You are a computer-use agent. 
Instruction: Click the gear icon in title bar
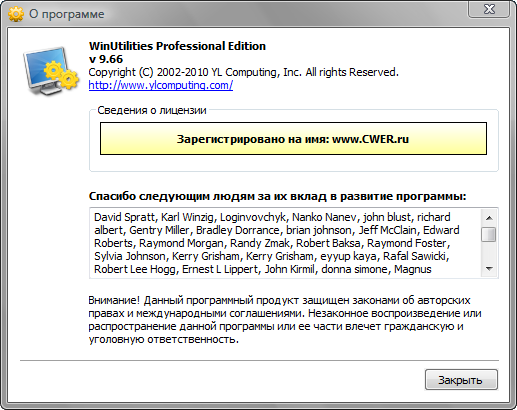pyautogui.click(x=16, y=14)
